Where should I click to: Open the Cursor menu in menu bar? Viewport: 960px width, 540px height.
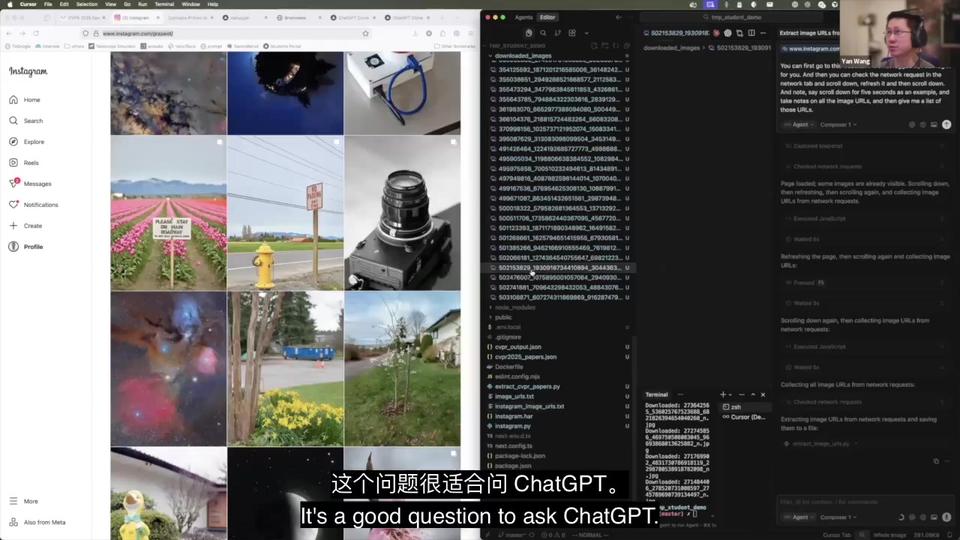pyautogui.click(x=28, y=4)
